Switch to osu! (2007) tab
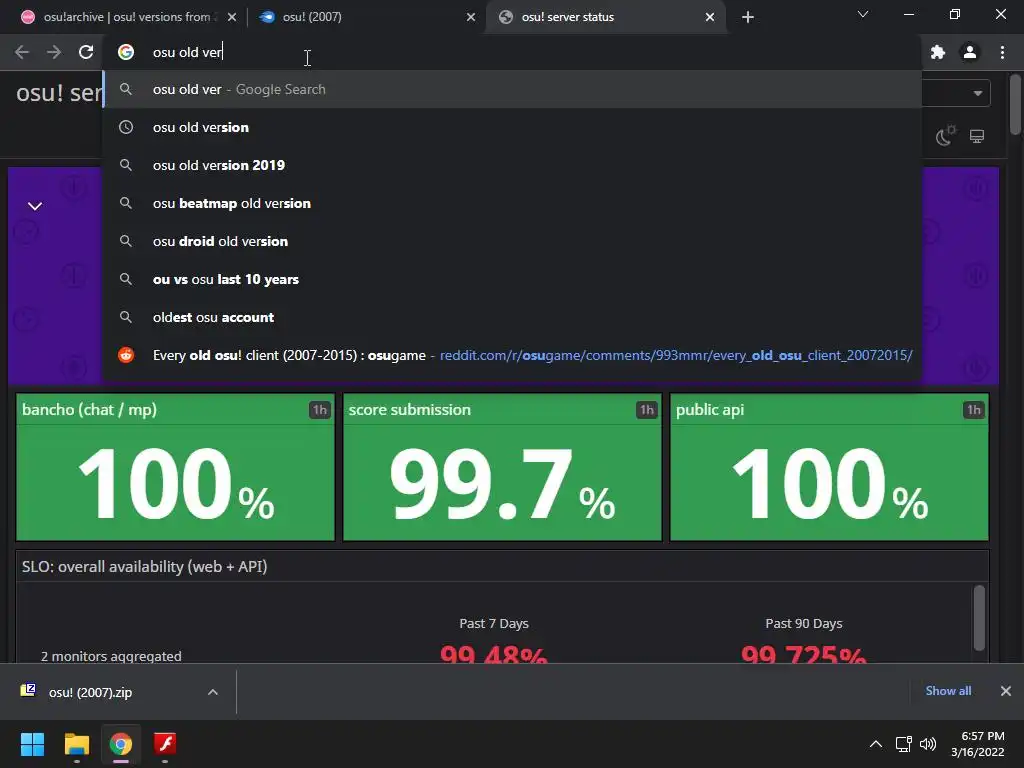 pyautogui.click(x=366, y=17)
